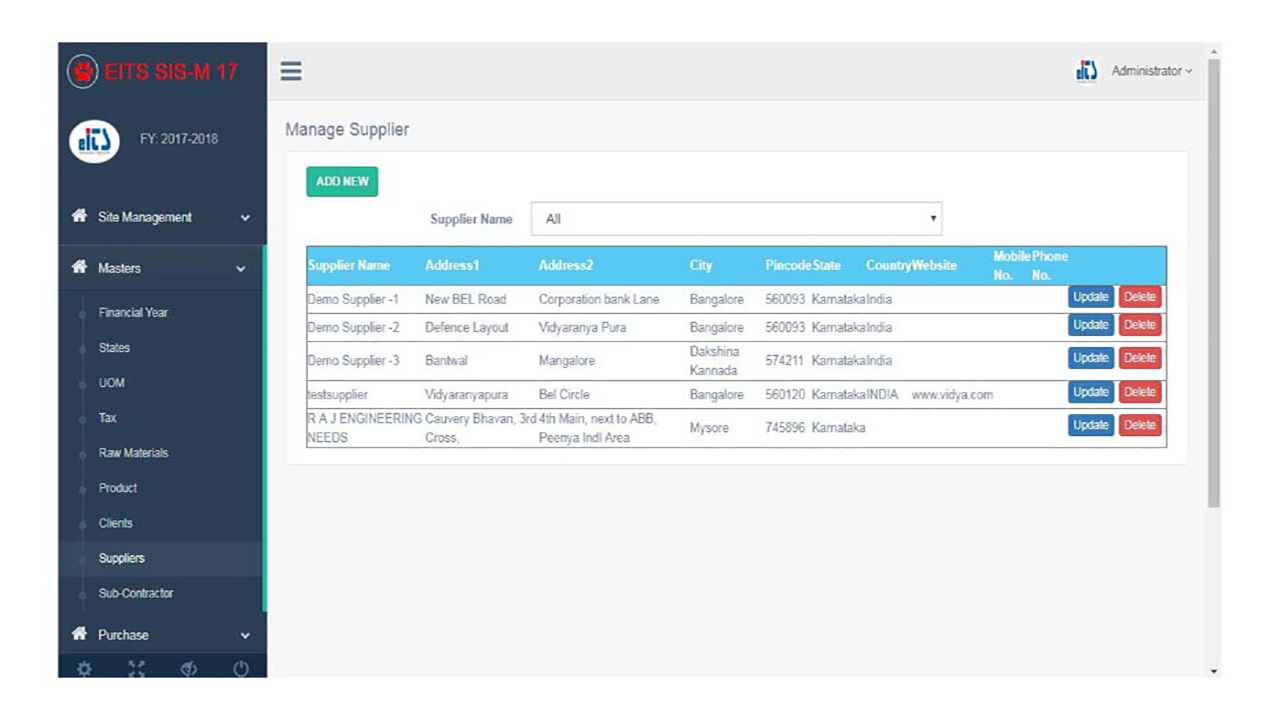Select Suppliers menu item
This screenshot has height=720, width=1280.
(x=121, y=558)
